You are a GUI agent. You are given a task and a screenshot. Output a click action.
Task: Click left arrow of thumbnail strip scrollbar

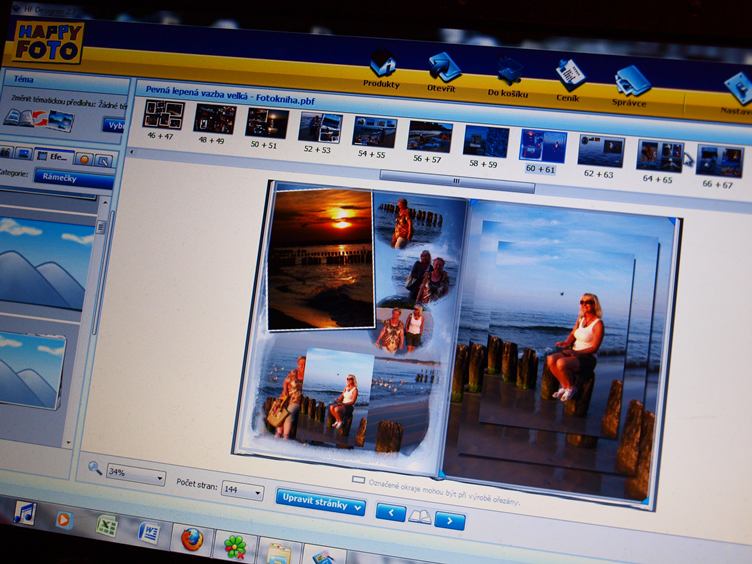pos(132,153)
